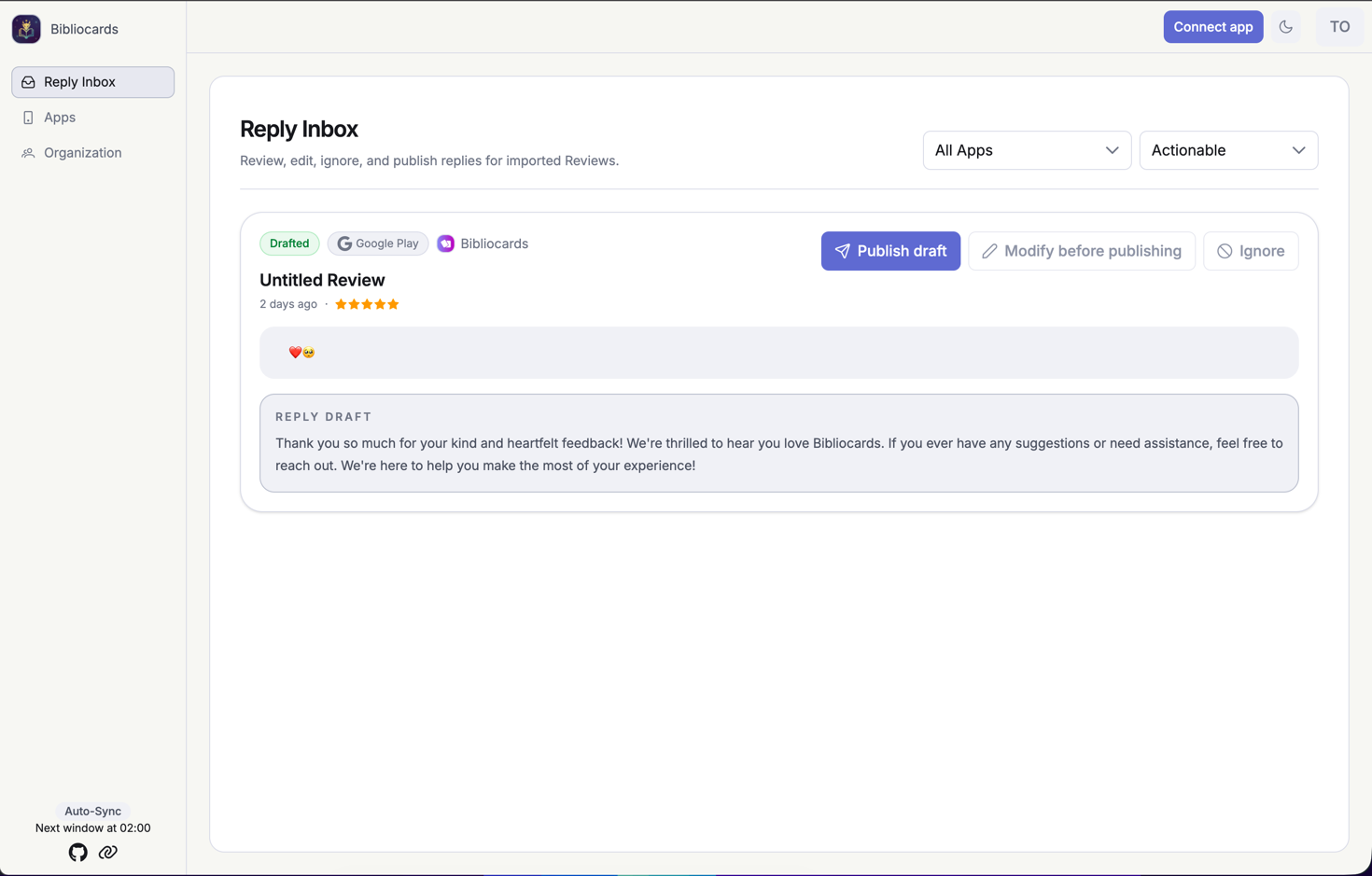
Task: Click the chain link icon in the sidebar footer
Action: (108, 853)
